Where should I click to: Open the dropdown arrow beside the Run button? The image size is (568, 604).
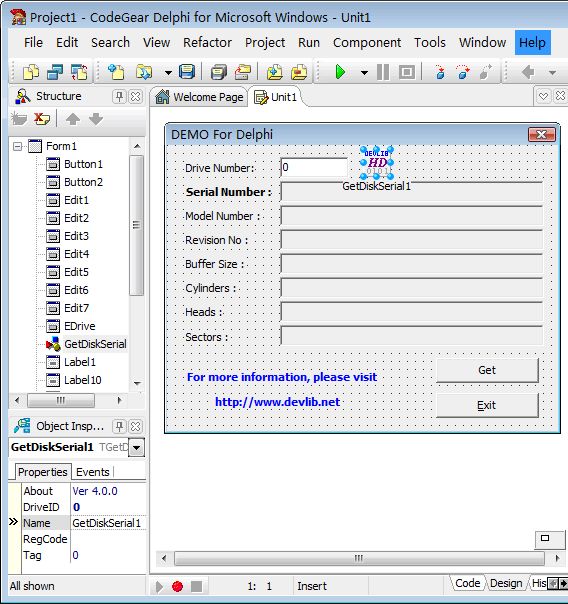[x=364, y=72]
